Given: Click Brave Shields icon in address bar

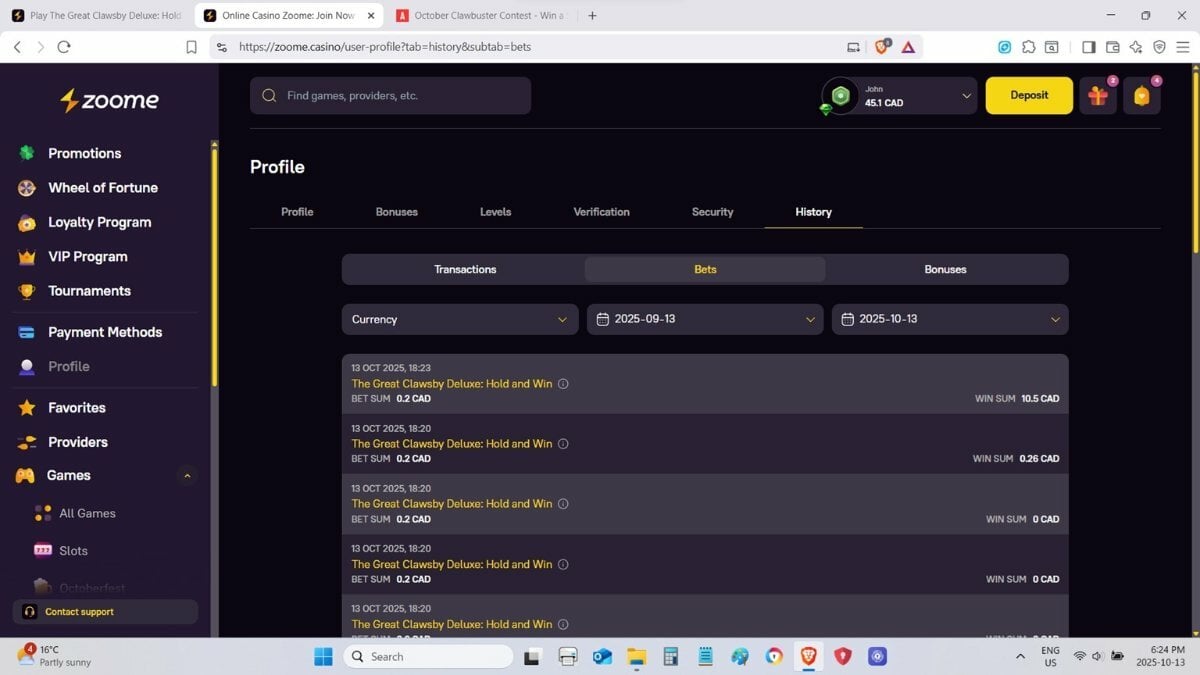Looking at the screenshot, I should click(x=882, y=46).
